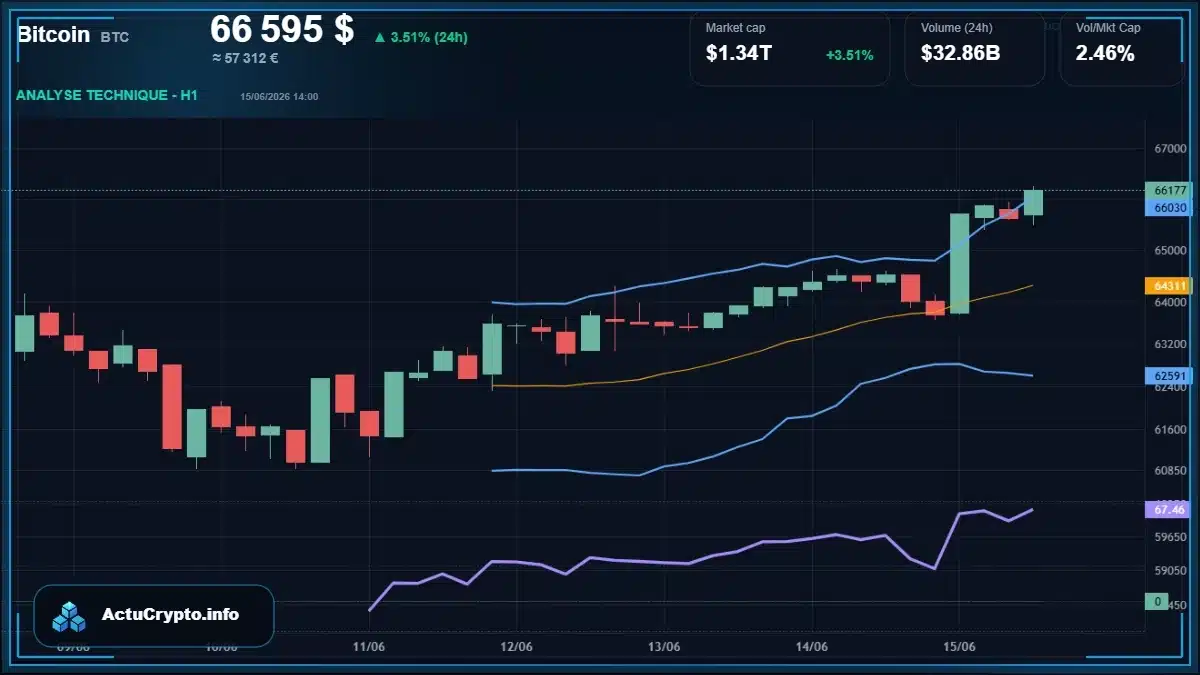Click the 65000 price axis label
Viewport: 1200px width, 675px height.
tap(1170, 251)
